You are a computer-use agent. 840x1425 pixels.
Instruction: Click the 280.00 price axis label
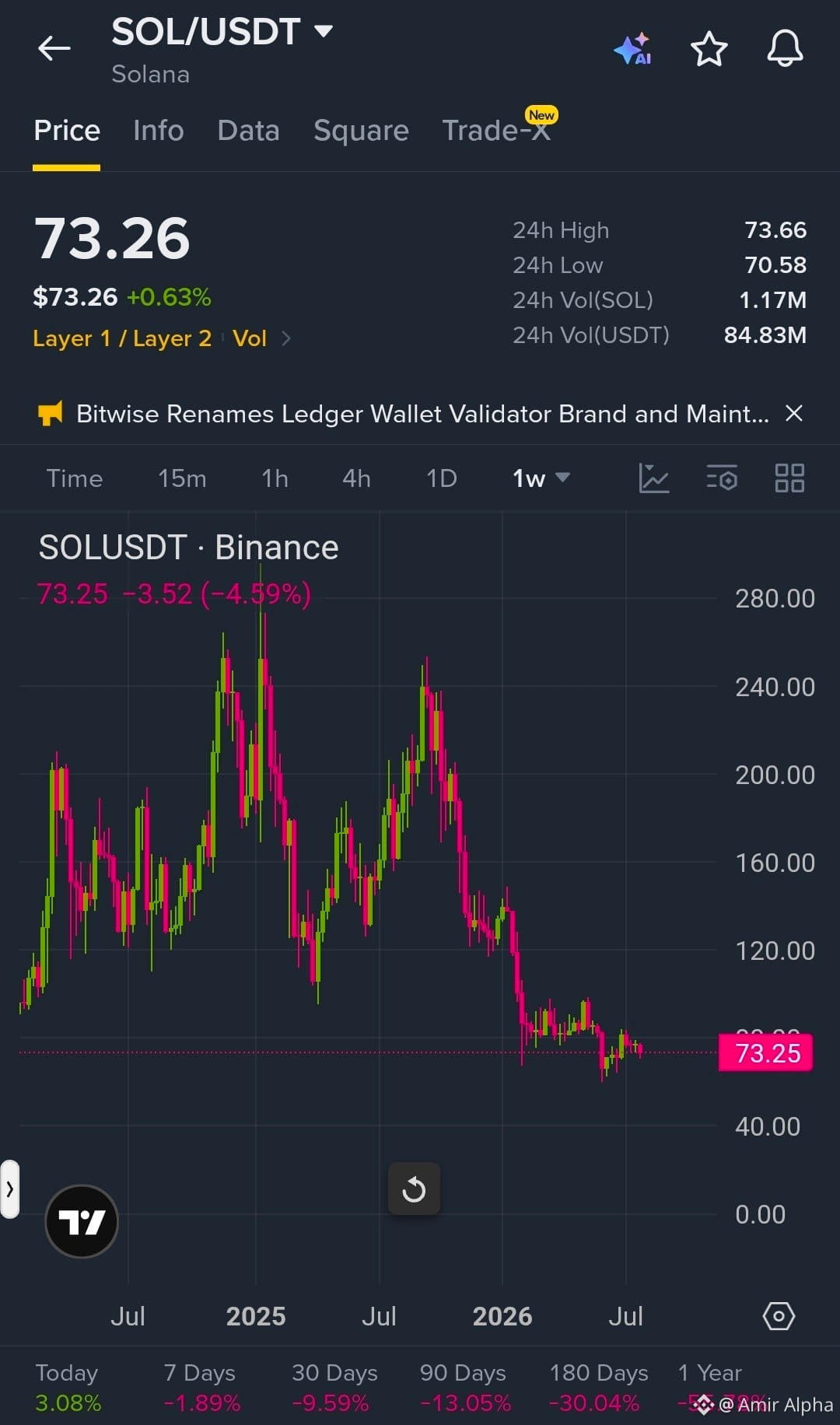(775, 599)
